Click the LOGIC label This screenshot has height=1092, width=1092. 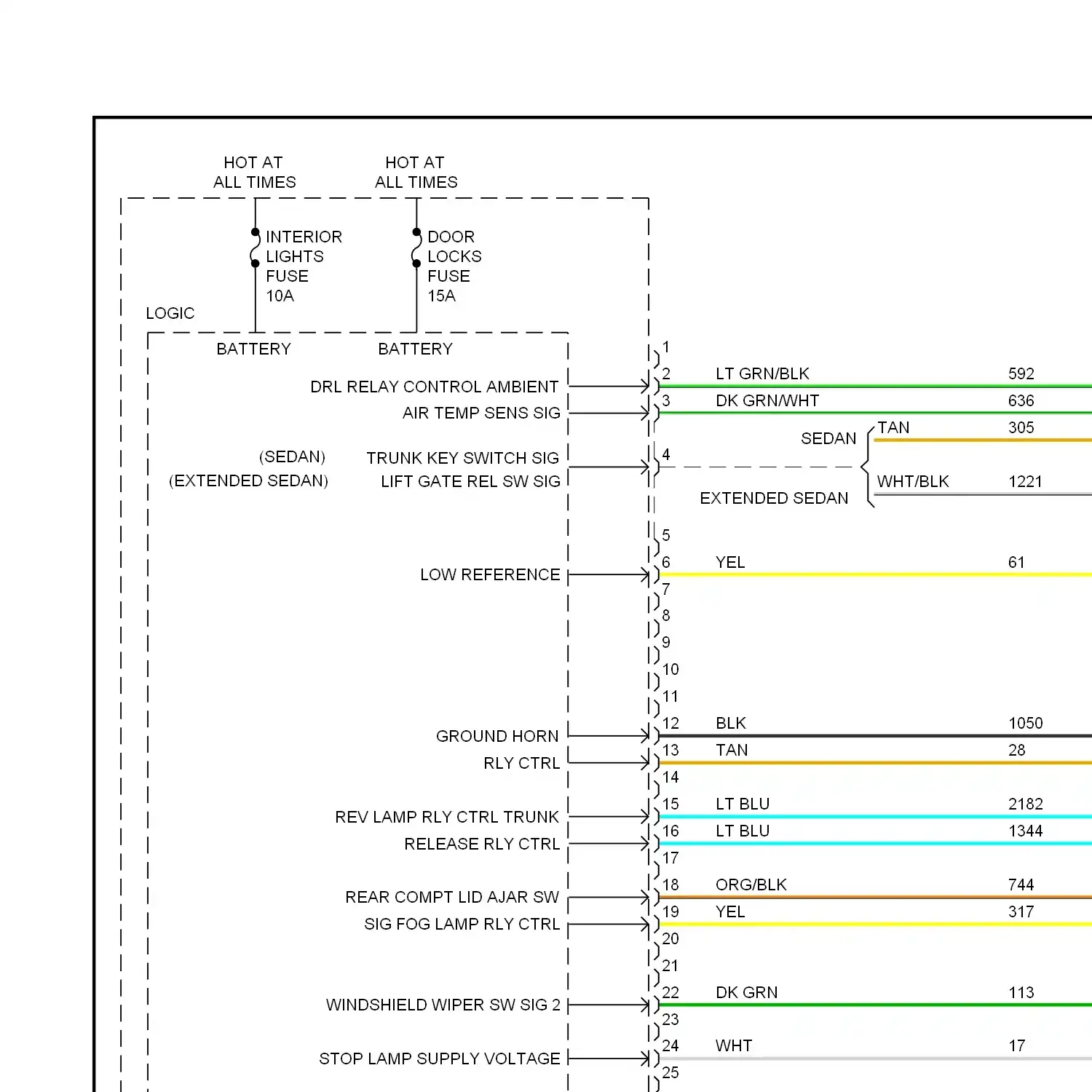pyautogui.click(x=170, y=313)
